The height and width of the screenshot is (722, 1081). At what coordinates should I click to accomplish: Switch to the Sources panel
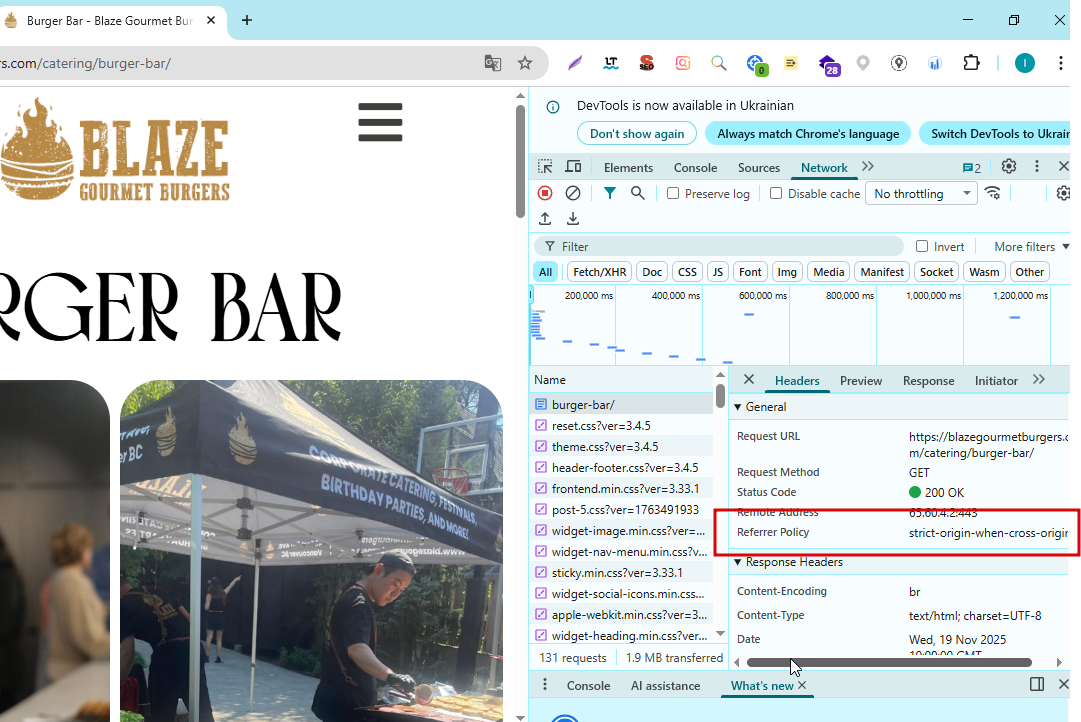point(758,168)
